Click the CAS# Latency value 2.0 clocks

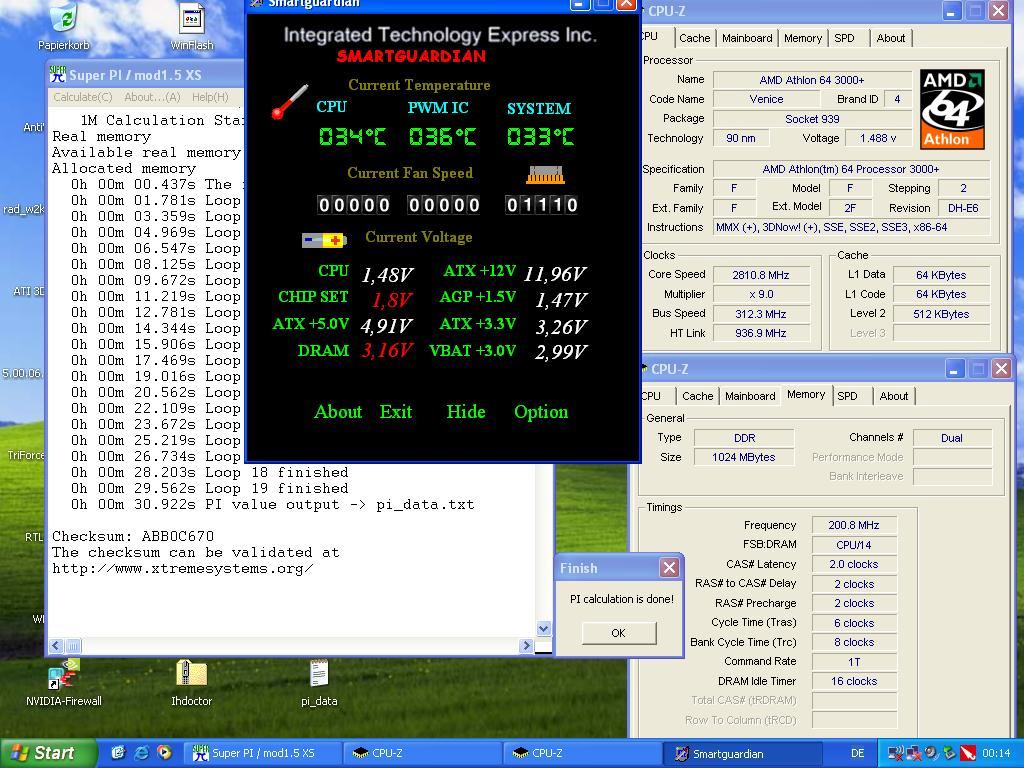854,564
